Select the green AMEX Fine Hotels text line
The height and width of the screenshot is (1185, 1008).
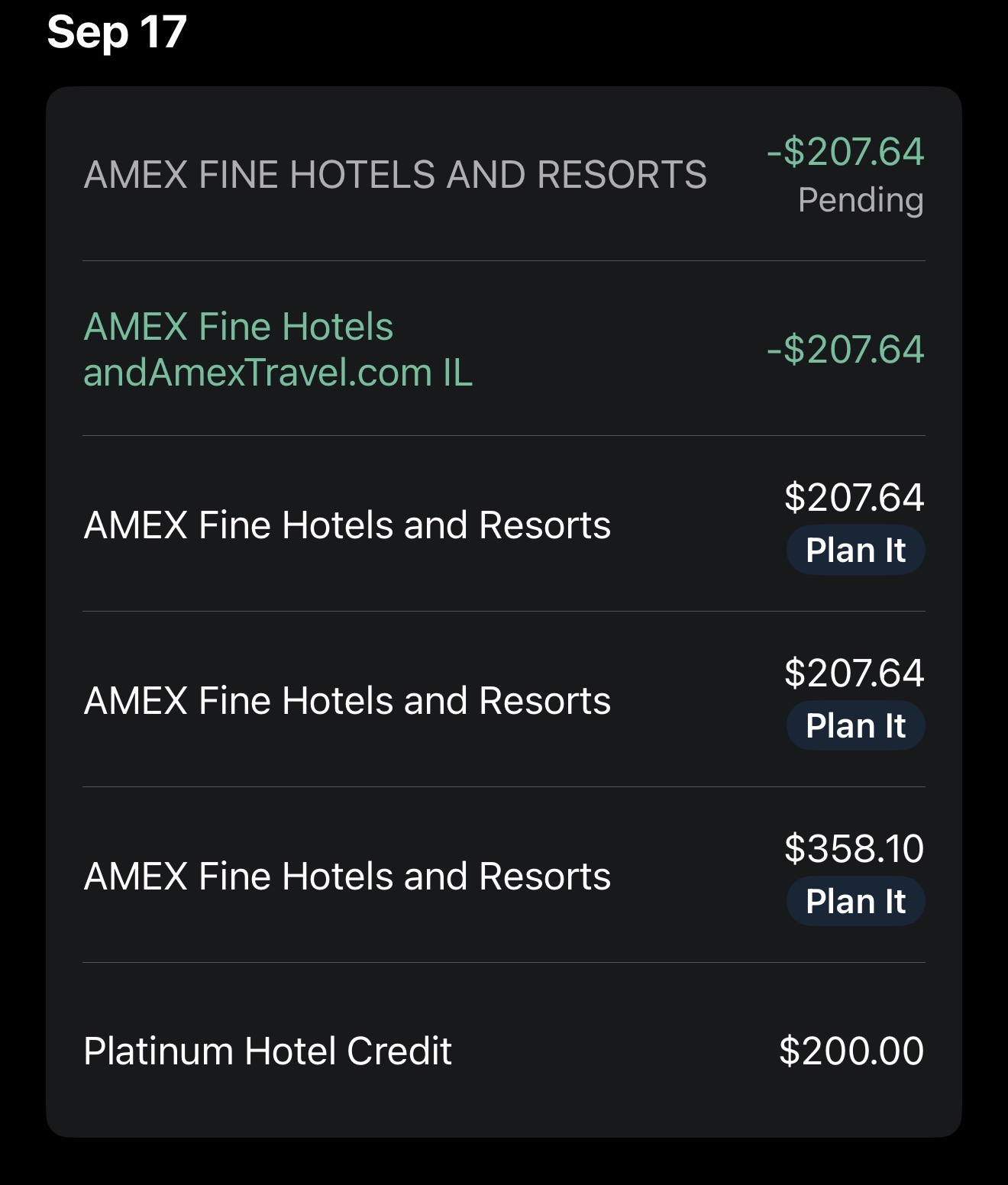pos(238,327)
